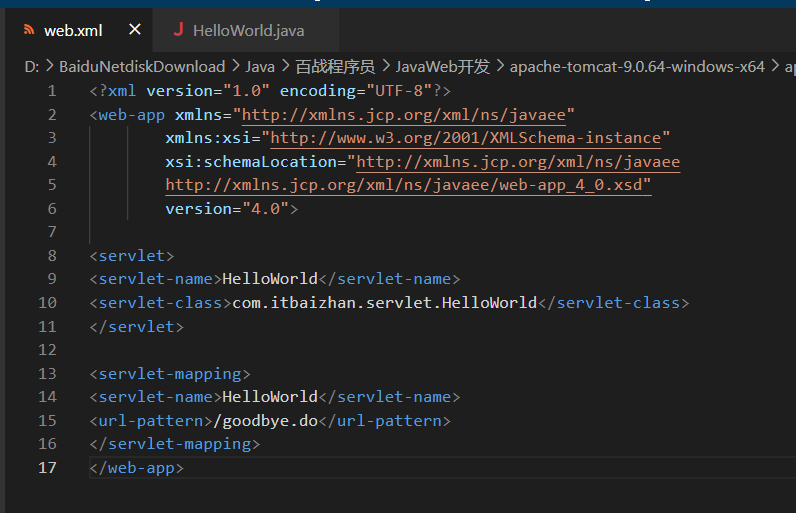The width and height of the screenshot is (796, 513).
Task: Click com.itbaizhan.servlet.HelloWorld class name
Action: pyautogui.click(x=384, y=303)
